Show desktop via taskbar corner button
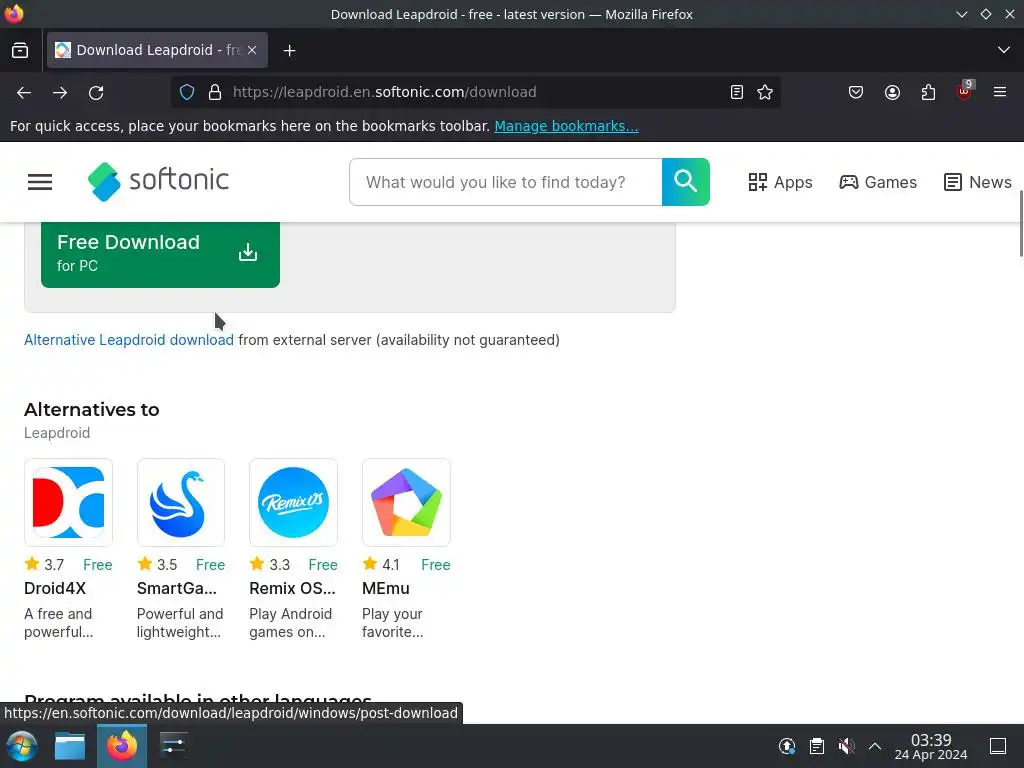Image resolution: width=1024 pixels, height=768 pixels. (x=998, y=746)
